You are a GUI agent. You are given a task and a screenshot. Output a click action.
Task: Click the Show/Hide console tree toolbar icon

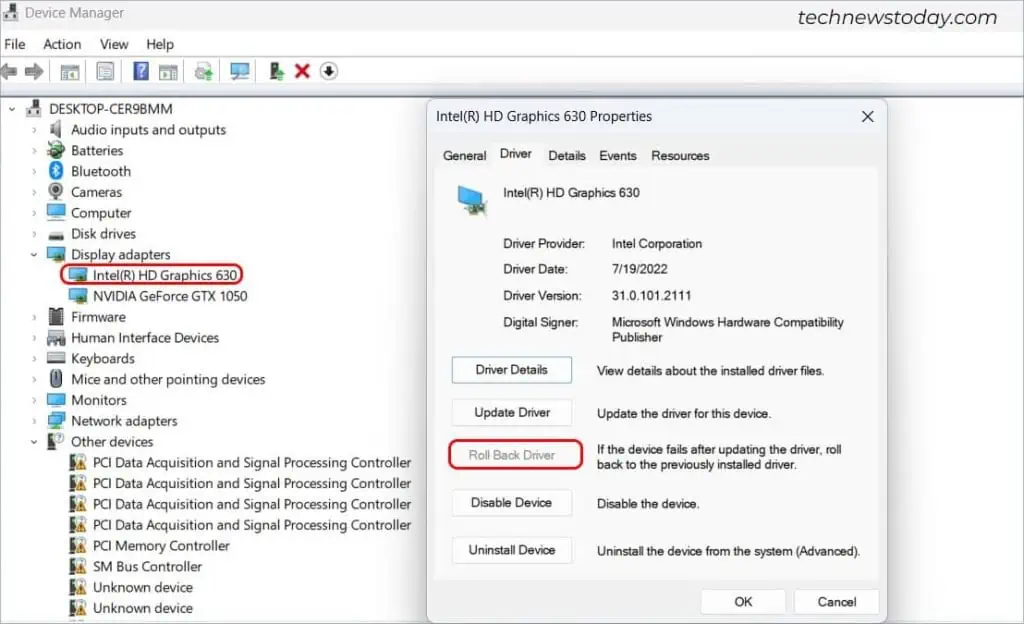(70, 71)
